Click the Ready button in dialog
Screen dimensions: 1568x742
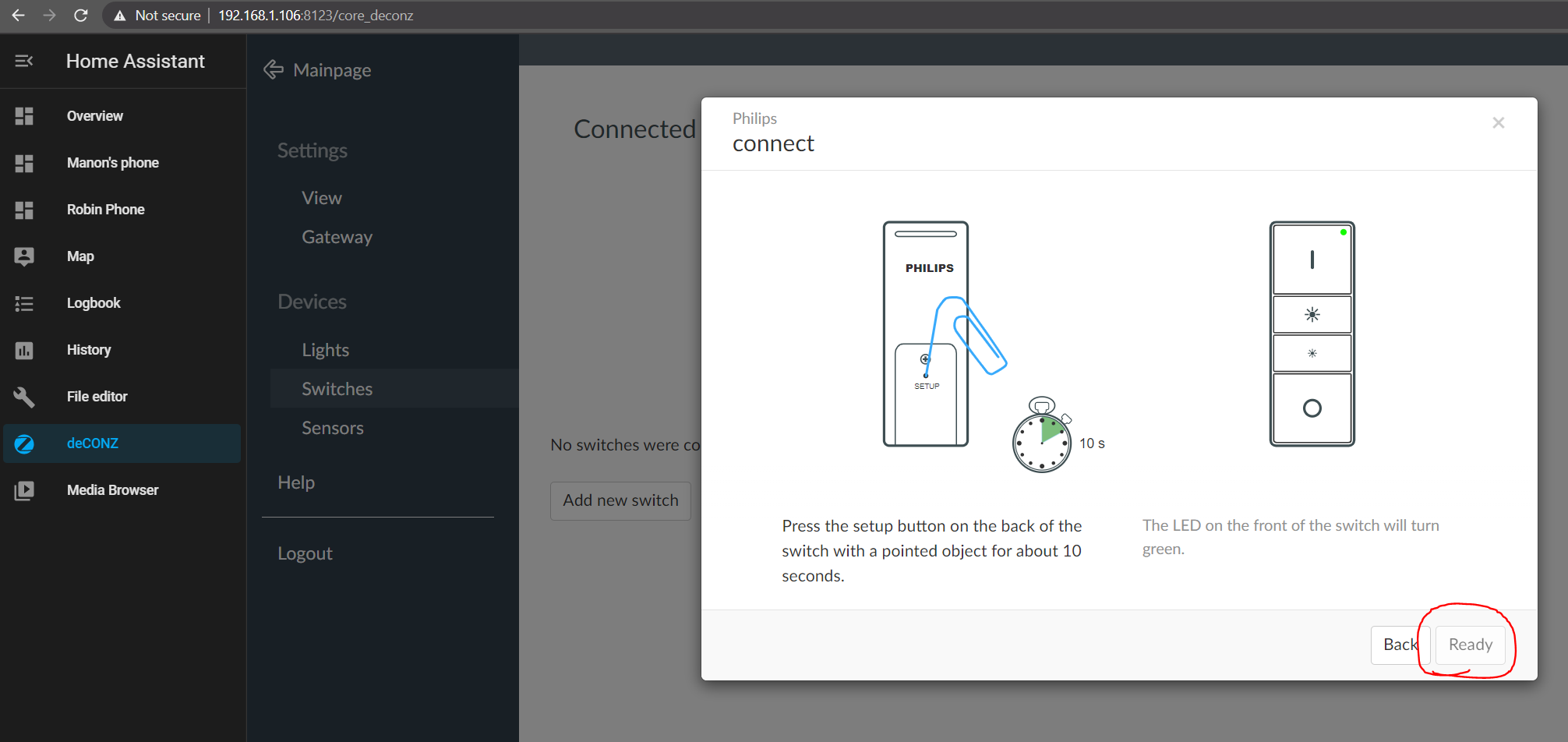tap(1470, 645)
